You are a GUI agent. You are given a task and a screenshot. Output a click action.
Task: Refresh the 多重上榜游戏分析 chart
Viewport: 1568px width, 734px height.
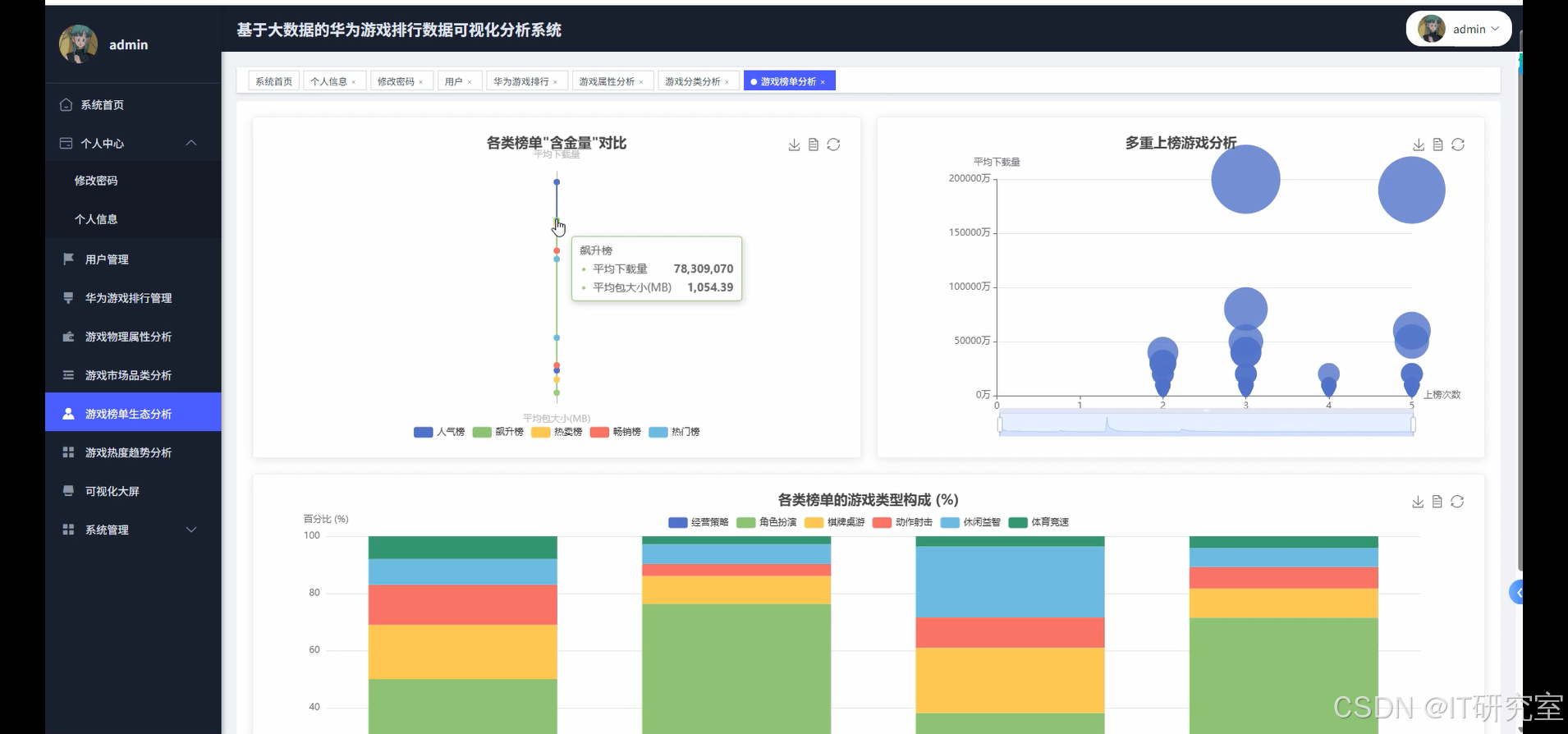click(x=1458, y=145)
